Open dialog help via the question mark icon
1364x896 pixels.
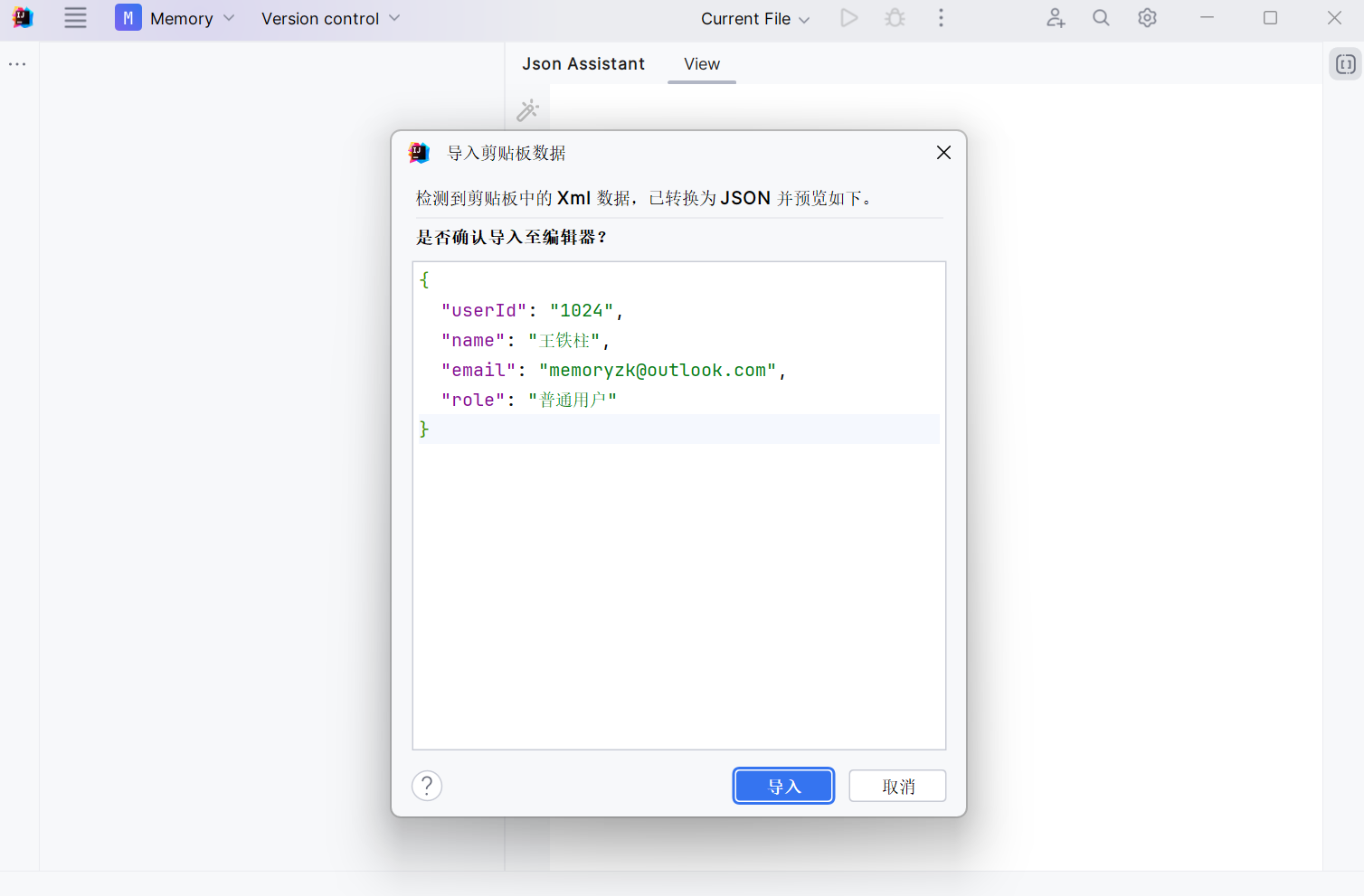pyautogui.click(x=426, y=785)
